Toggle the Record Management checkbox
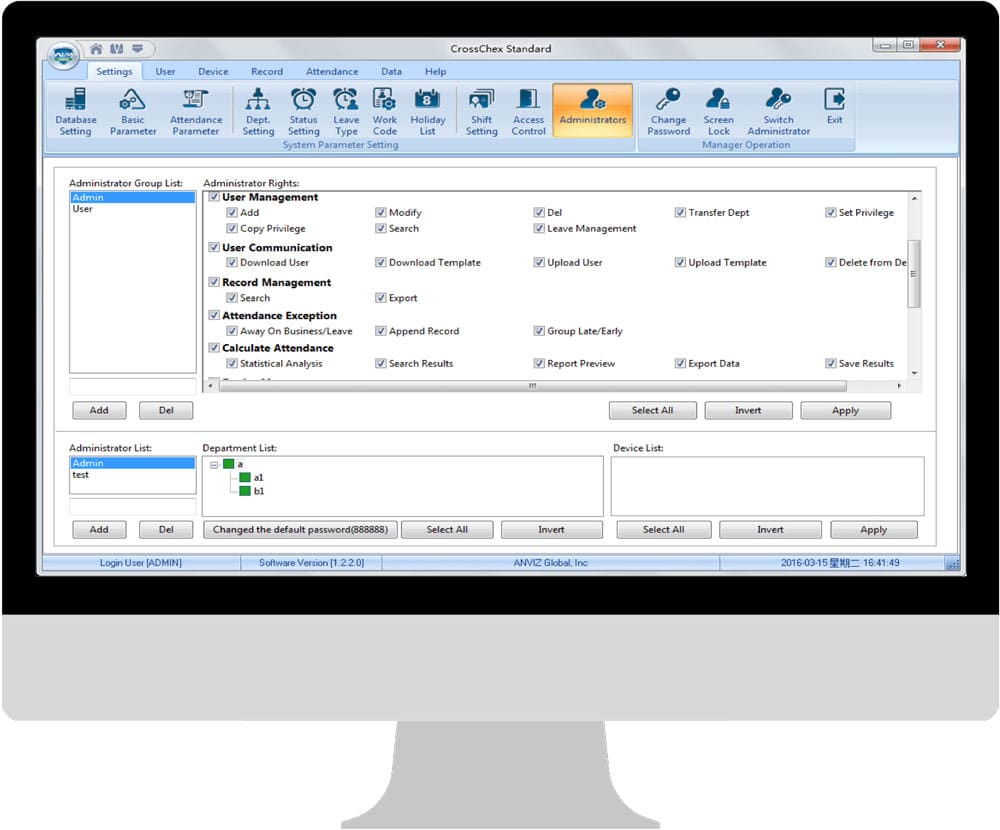 coord(214,281)
